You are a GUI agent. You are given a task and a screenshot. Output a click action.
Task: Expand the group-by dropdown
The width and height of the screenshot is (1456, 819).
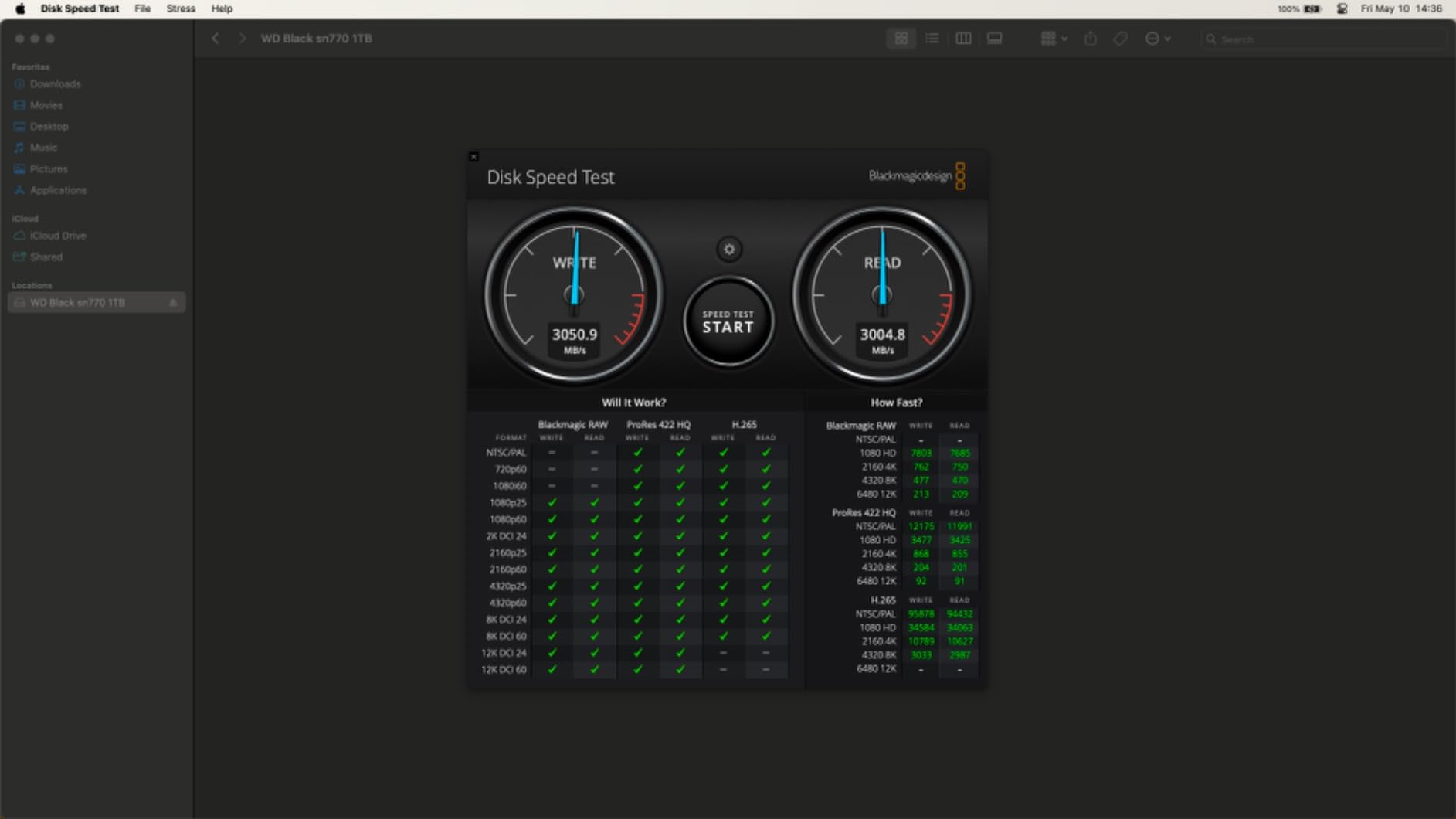click(x=1054, y=39)
